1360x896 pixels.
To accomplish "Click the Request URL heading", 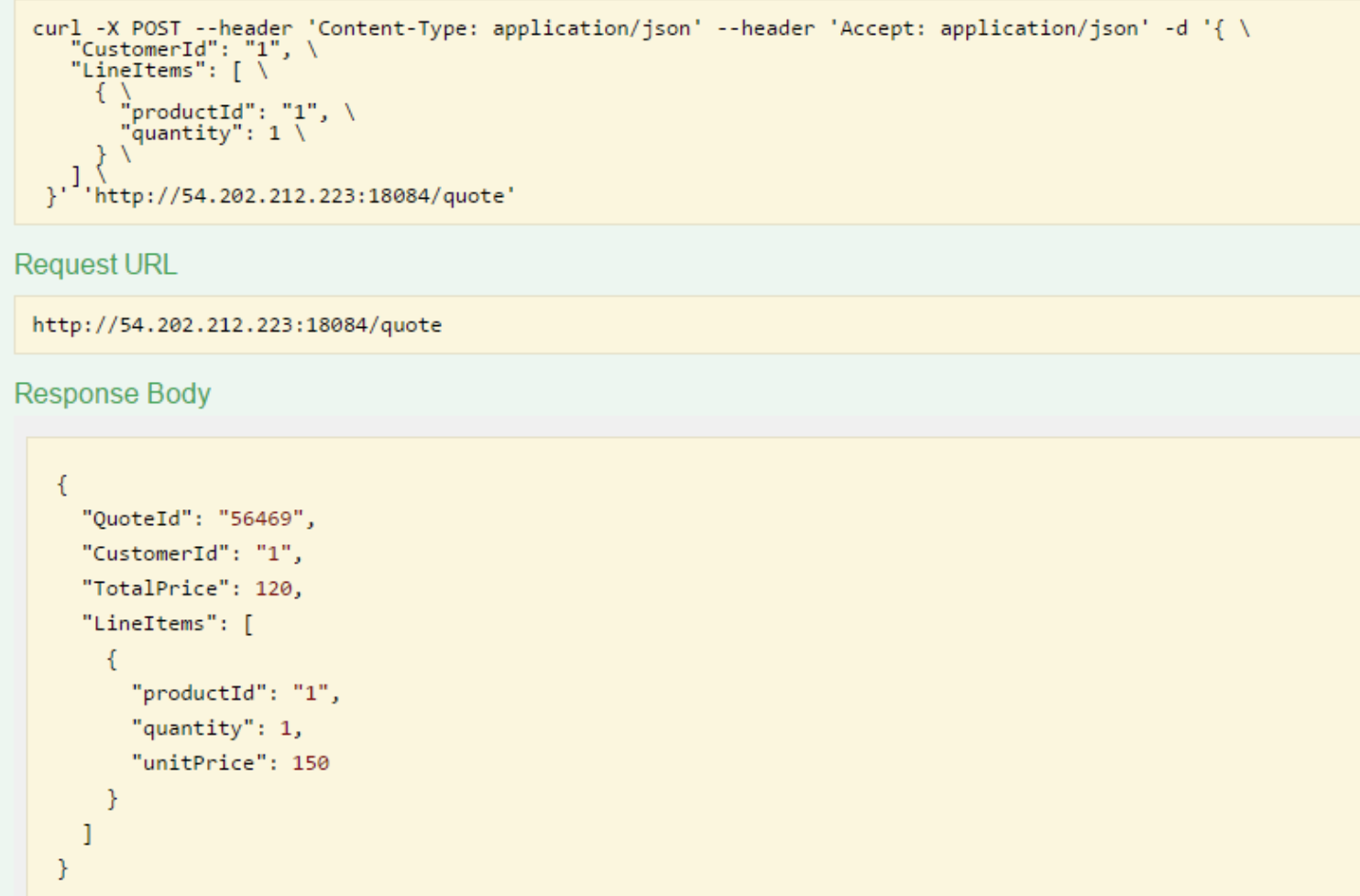I will [95, 265].
